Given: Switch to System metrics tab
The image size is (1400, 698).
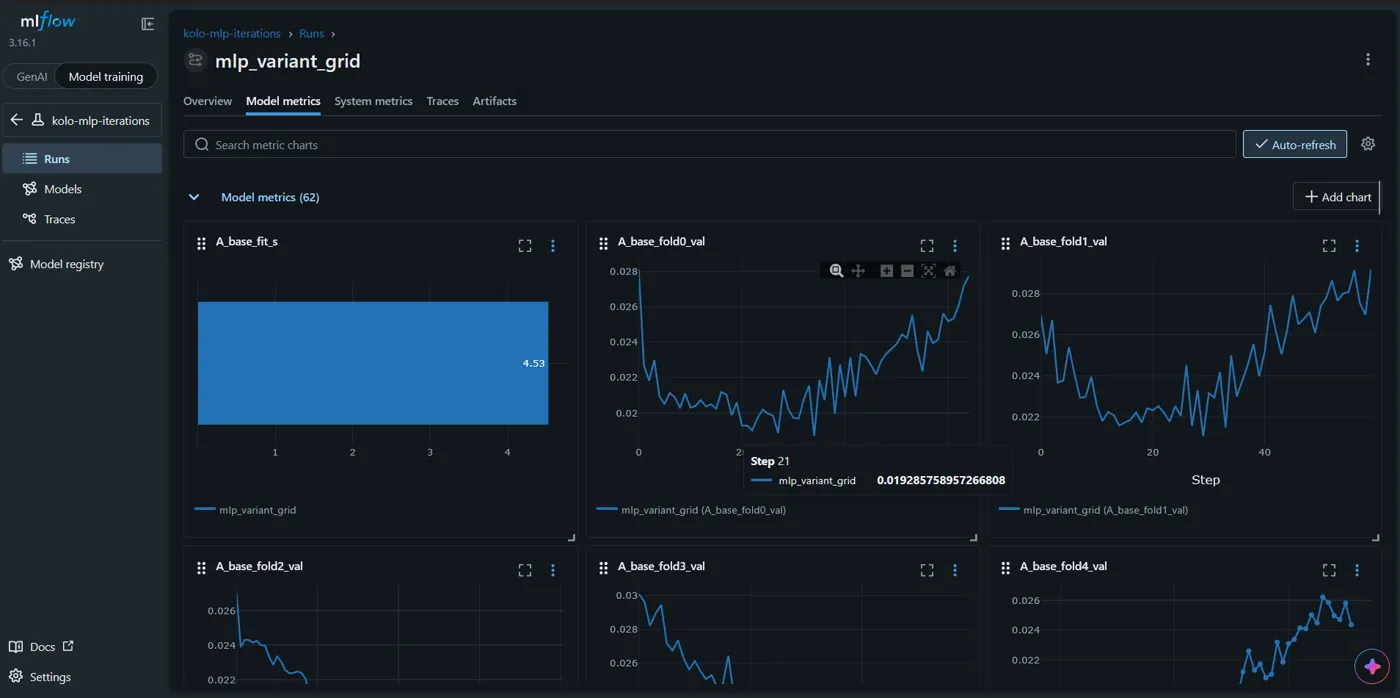Looking at the screenshot, I should pyautogui.click(x=373, y=101).
